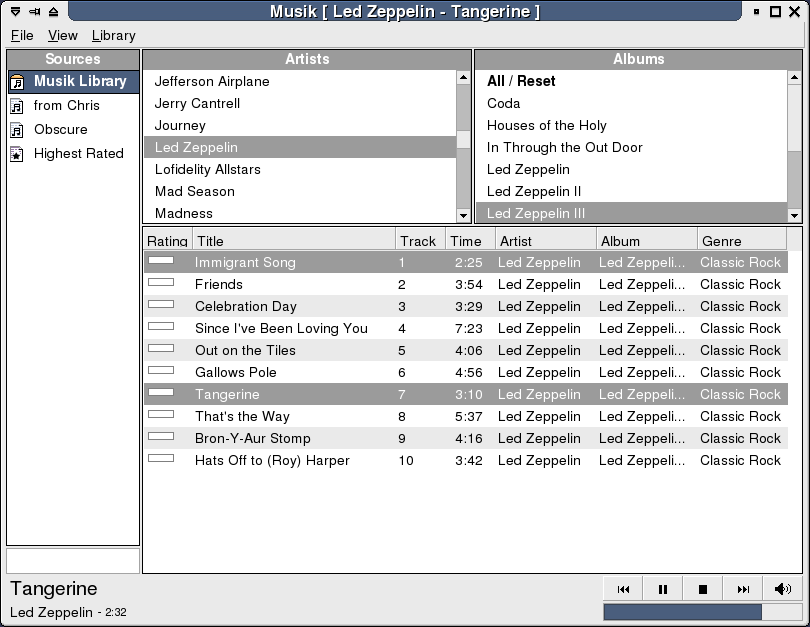The width and height of the screenshot is (810, 627).
Task: Select the Immigrant Song title
Action: pos(245,262)
